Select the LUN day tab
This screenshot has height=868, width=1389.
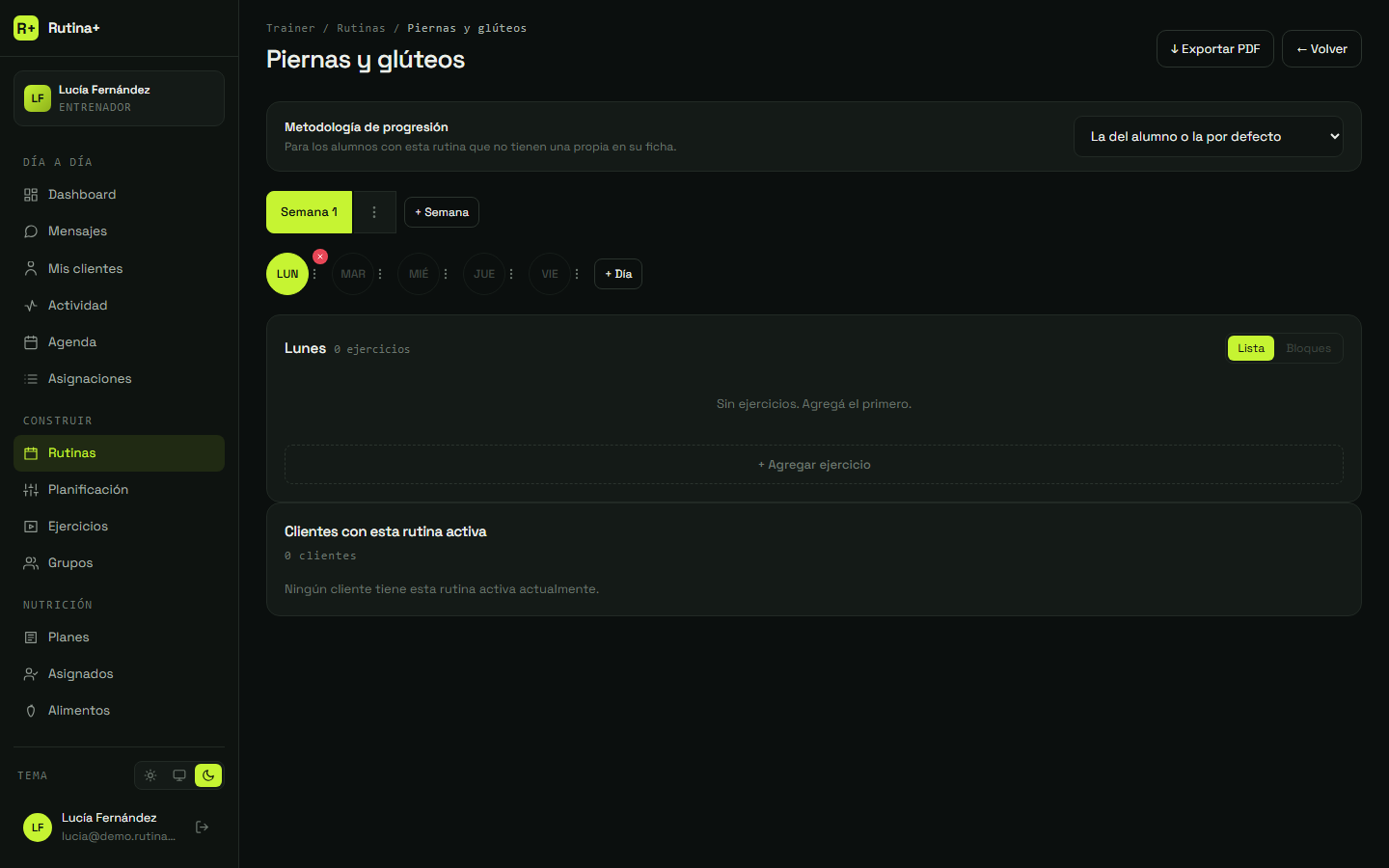coord(287,274)
